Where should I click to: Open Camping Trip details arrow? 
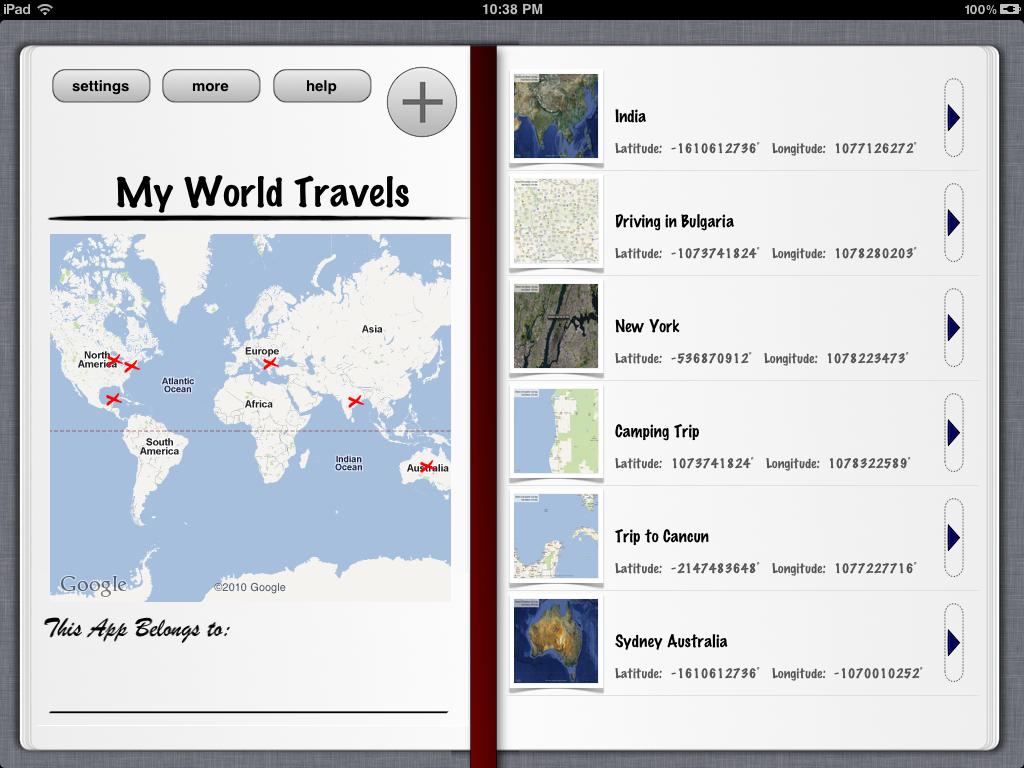[x=953, y=432]
